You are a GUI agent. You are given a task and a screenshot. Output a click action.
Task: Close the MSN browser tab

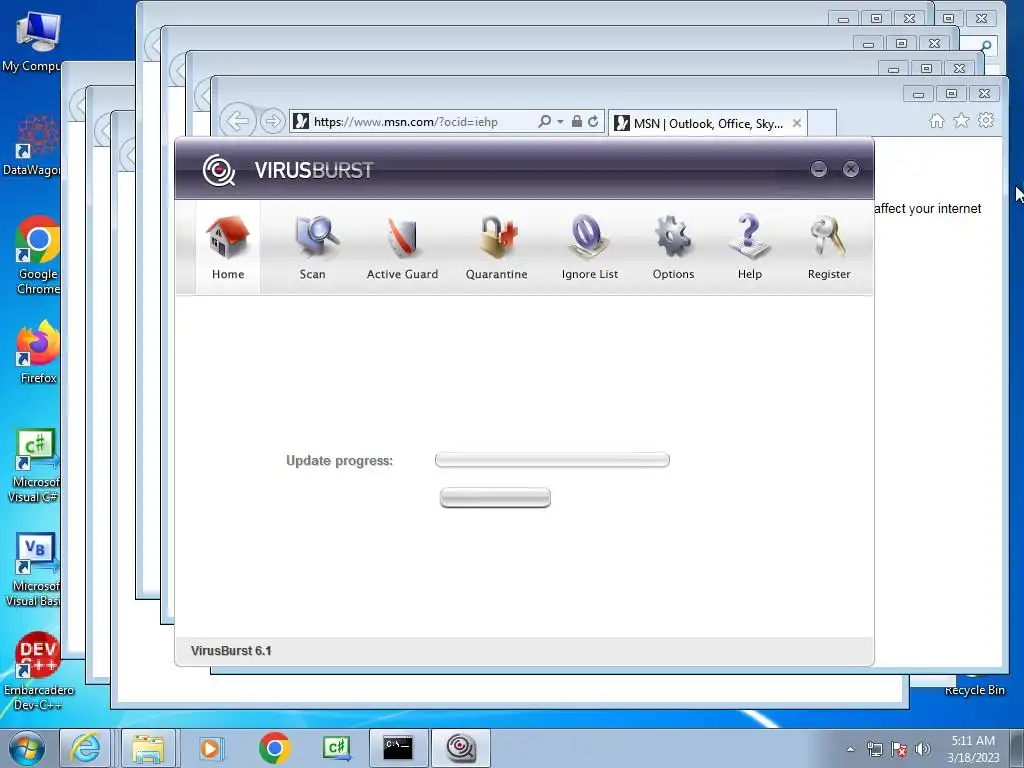pos(797,123)
